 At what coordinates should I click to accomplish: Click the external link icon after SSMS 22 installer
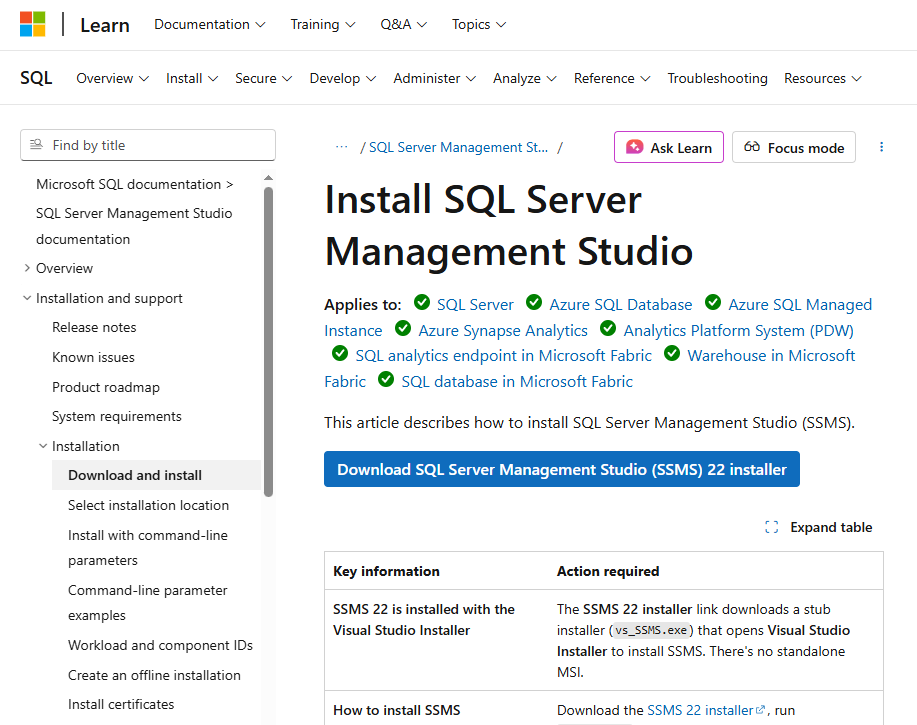point(761,710)
